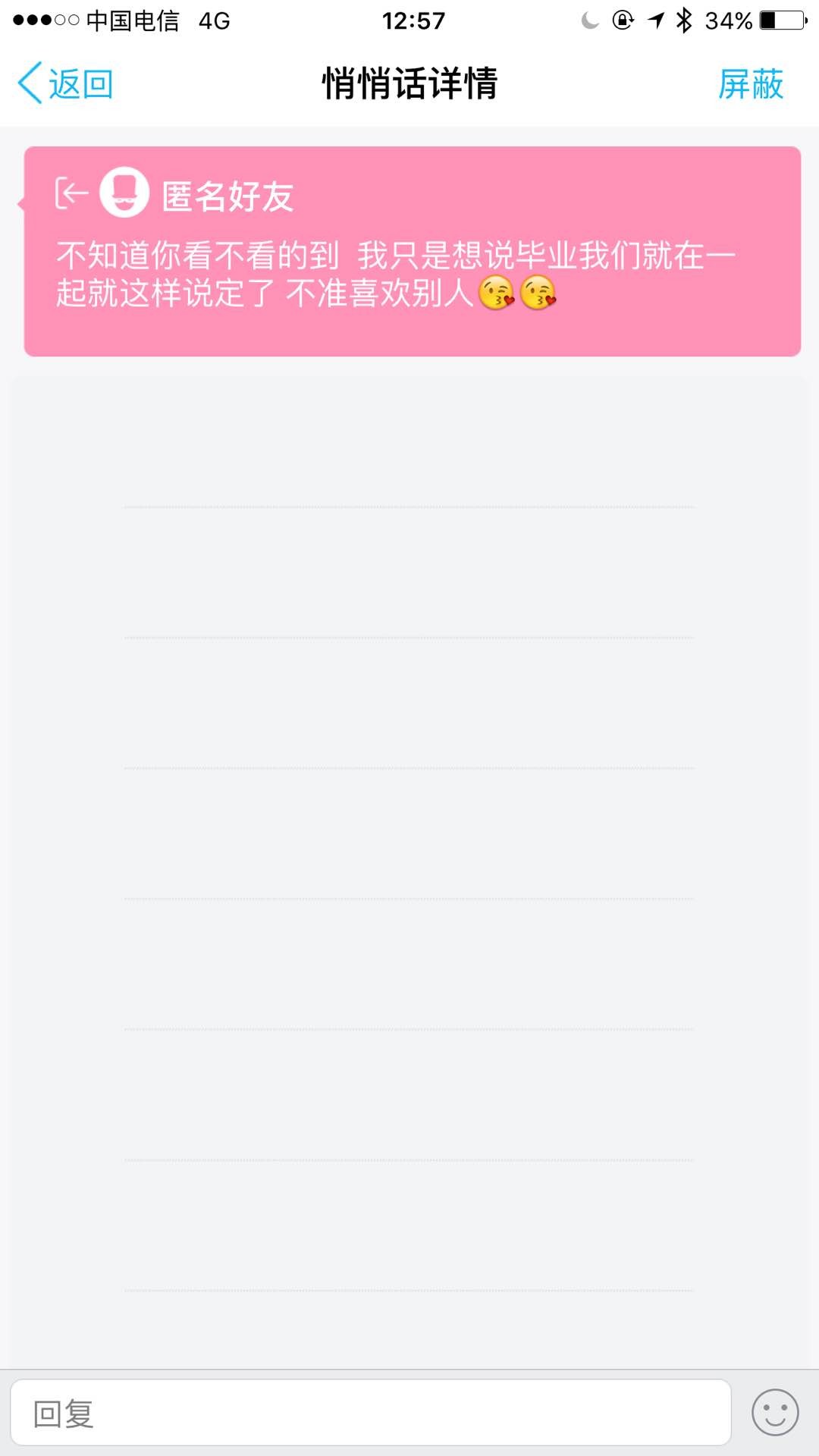Tap the 返回 back label
This screenshot has height=1456, width=819.
coord(81,83)
